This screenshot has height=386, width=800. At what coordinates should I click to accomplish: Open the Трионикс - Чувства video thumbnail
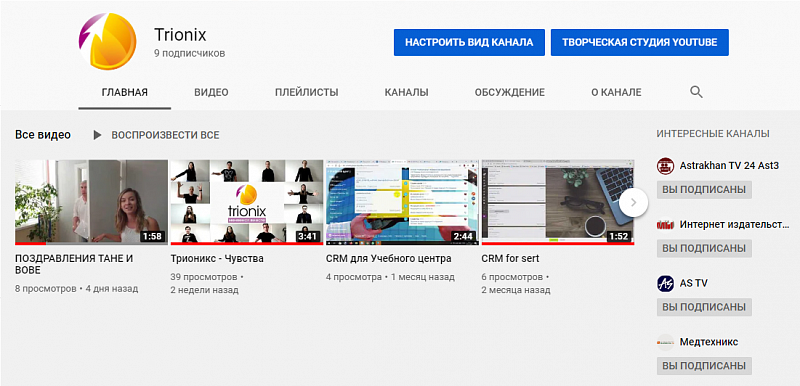click(247, 202)
